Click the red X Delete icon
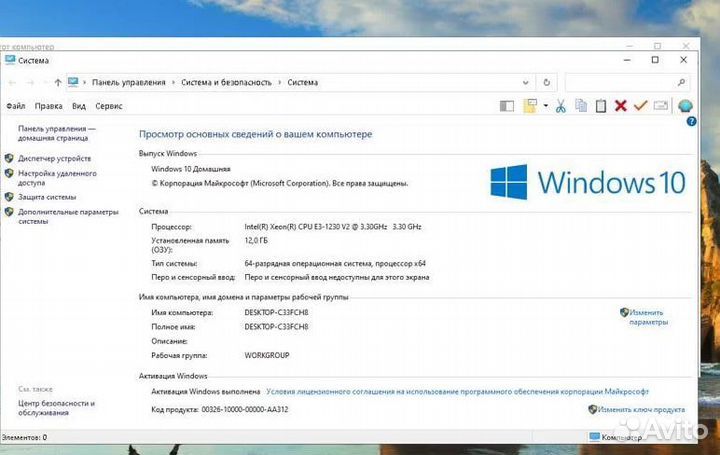Screen dimensions: 720x455 tap(621, 106)
